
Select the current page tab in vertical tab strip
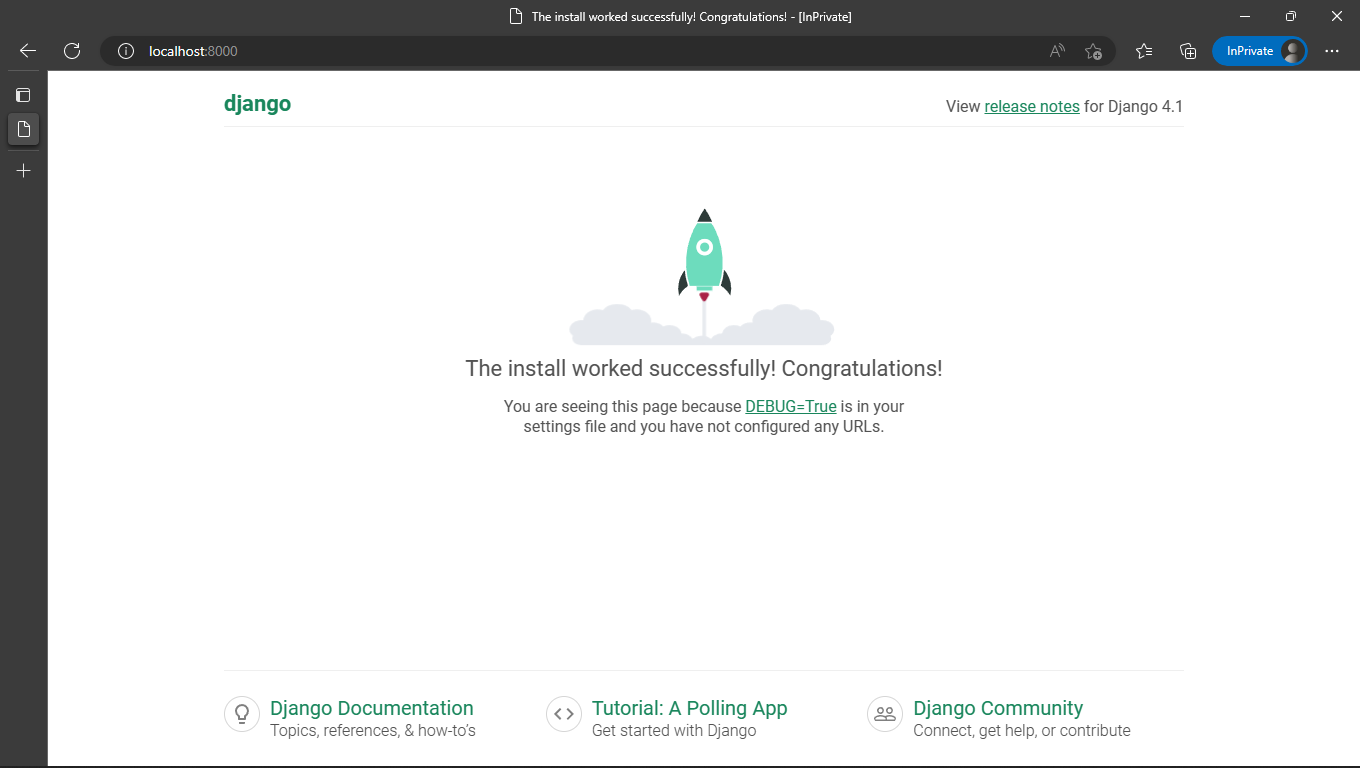point(24,130)
